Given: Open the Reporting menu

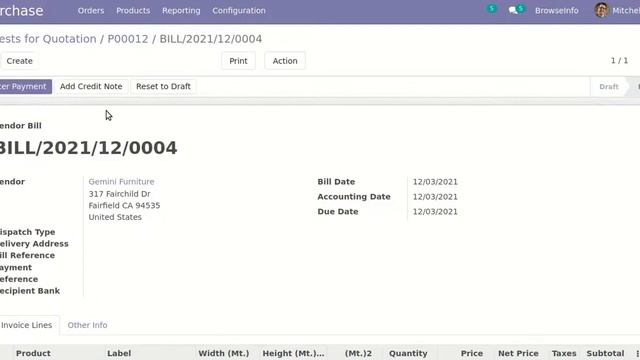Looking at the screenshot, I should pyautogui.click(x=181, y=11).
